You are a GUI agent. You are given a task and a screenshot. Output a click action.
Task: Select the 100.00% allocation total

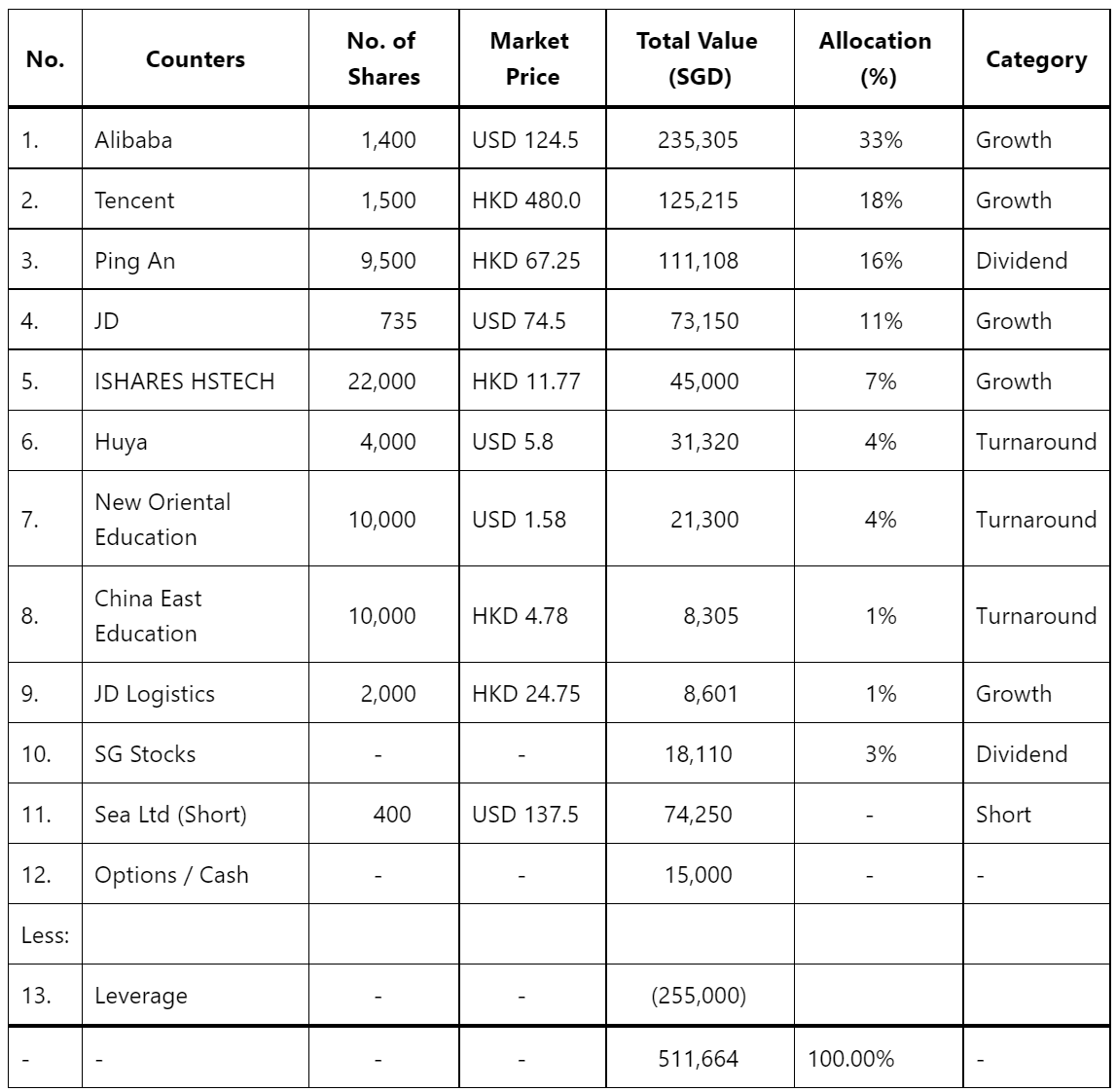[849, 1058]
